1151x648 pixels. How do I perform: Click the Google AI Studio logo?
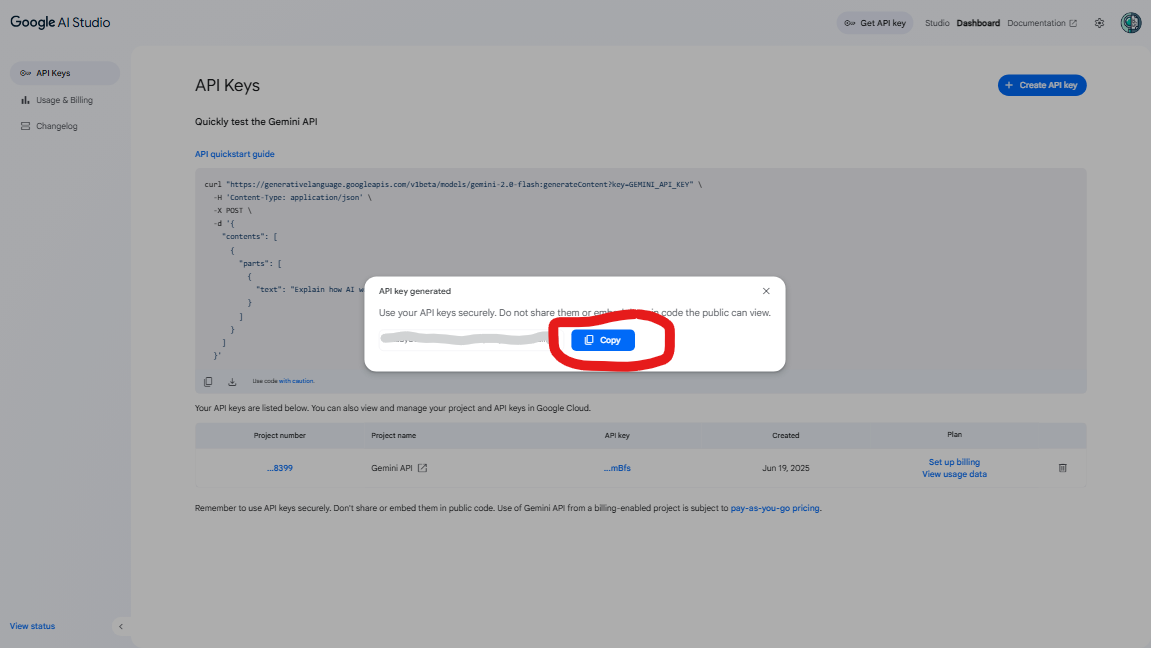pyautogui.click(x=60, y=23)
